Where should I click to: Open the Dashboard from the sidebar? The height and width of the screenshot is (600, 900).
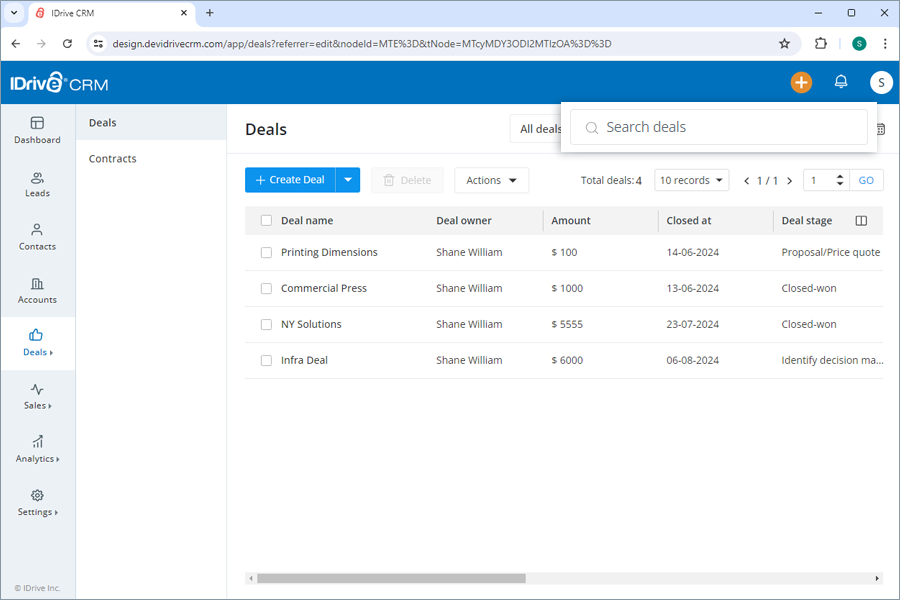(x=37, y=130)
